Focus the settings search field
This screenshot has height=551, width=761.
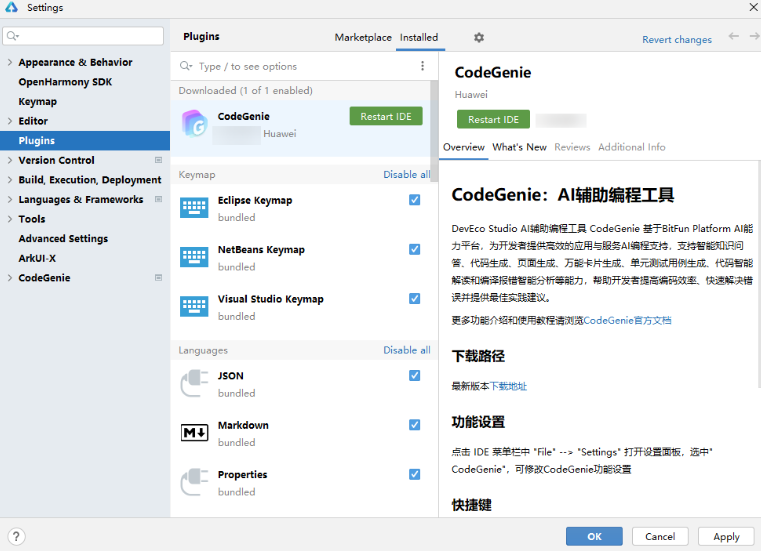tap(83, 36)
